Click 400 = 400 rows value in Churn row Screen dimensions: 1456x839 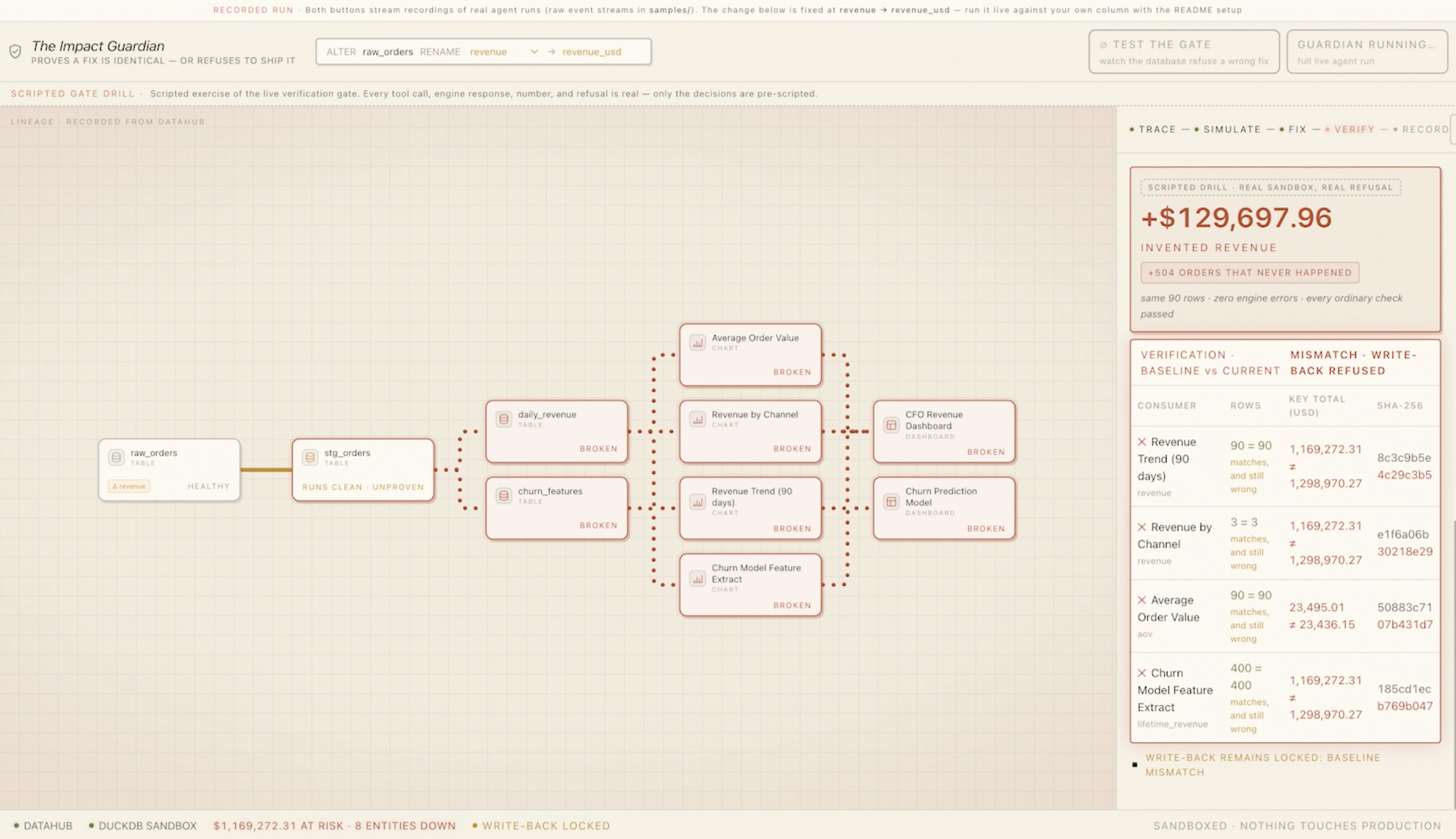(x=1246, y=677)
